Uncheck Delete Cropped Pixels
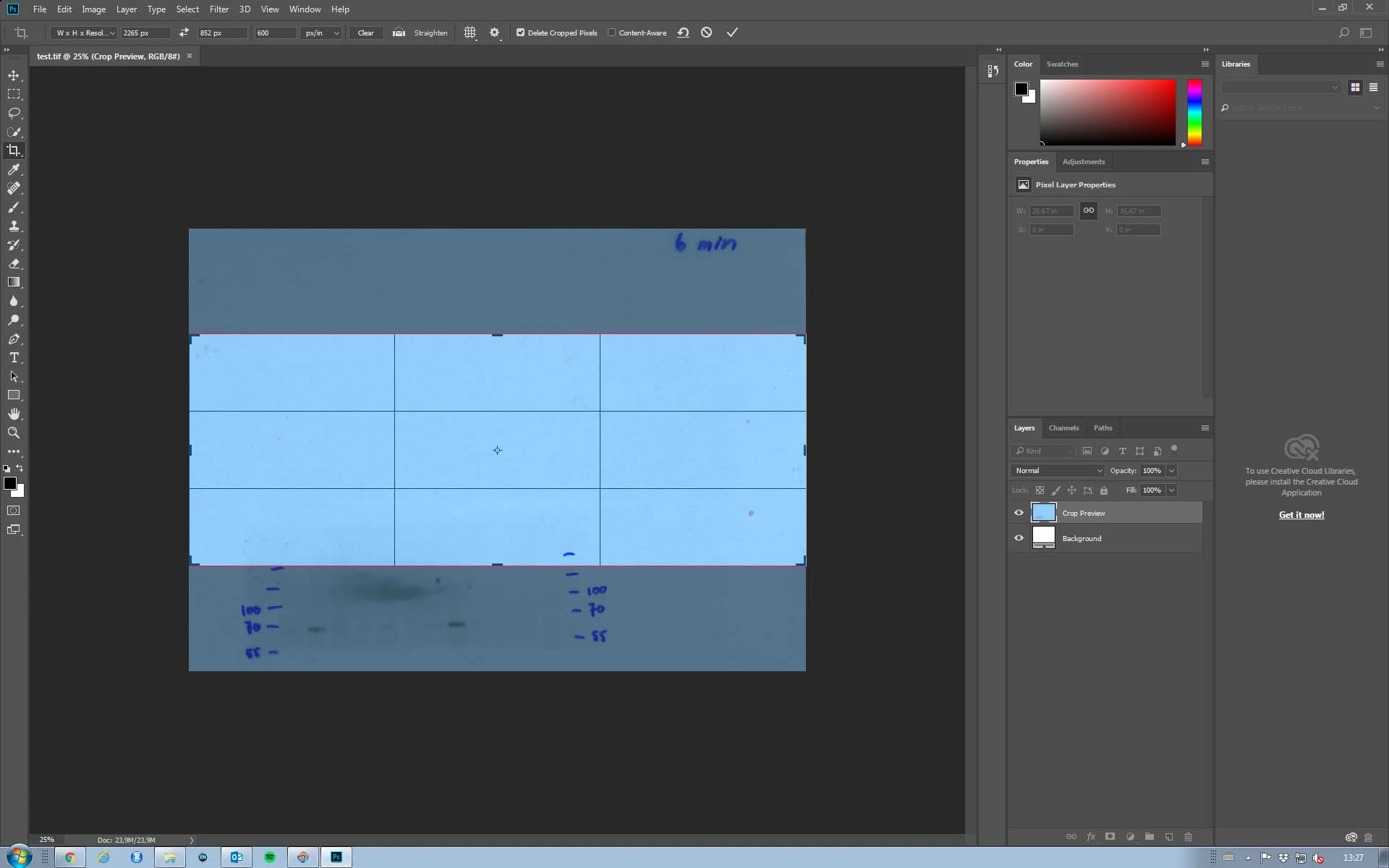Screen dimensions: 1389x868 click(x=520, y=33)
